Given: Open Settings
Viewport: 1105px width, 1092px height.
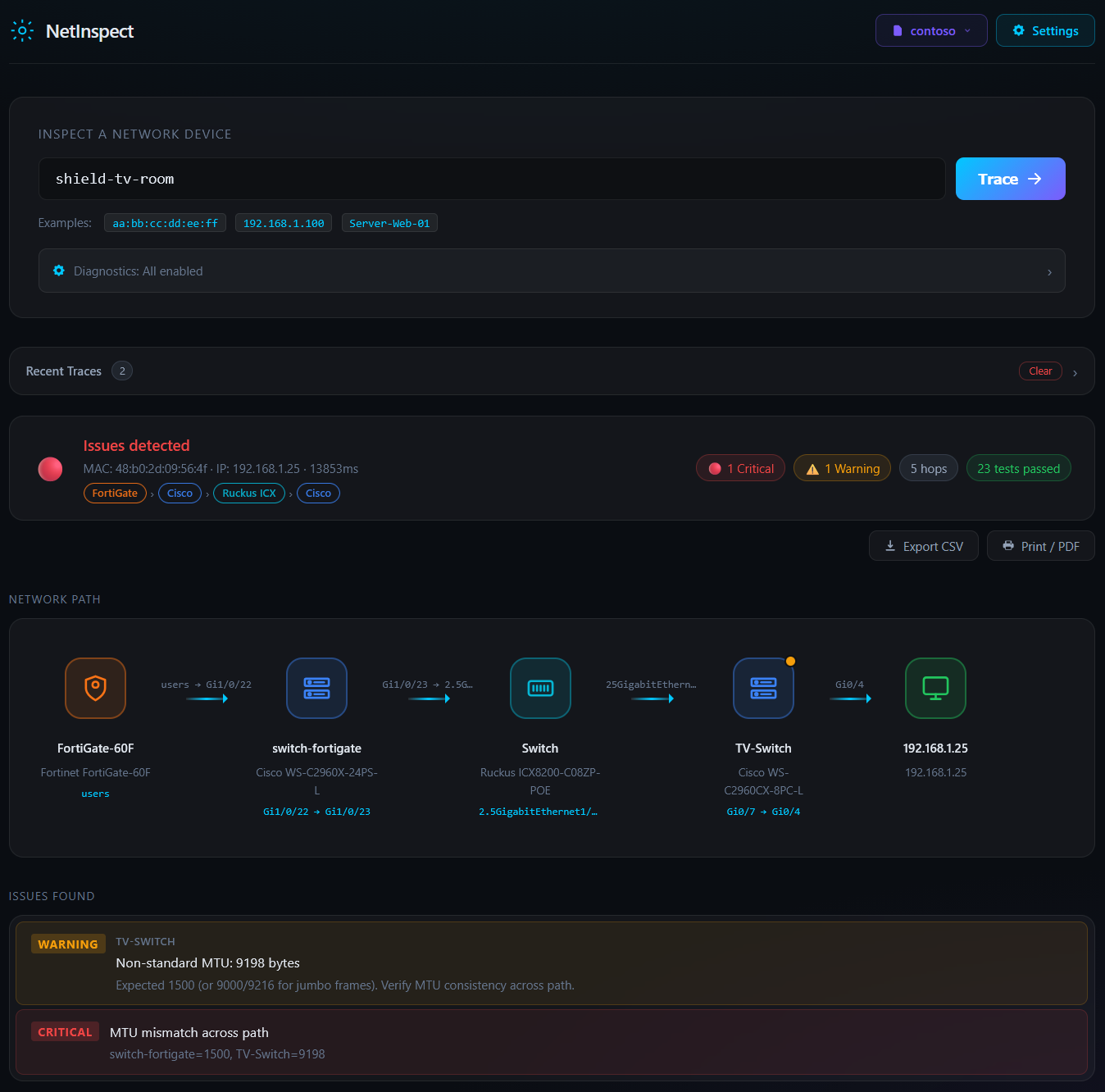Looking at the screenshot, I should coord(1045,30).
